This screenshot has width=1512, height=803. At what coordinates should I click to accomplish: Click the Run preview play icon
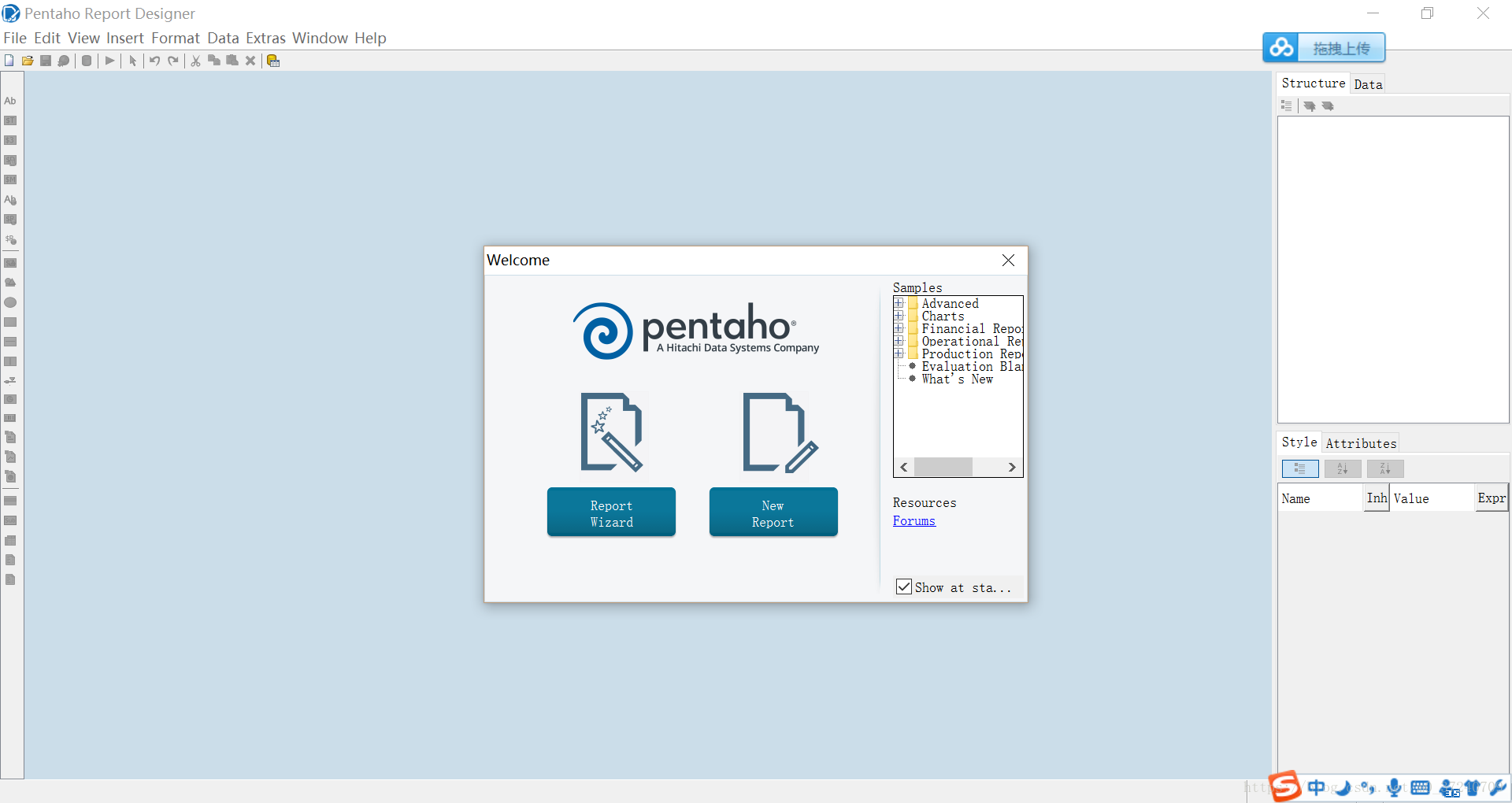(109, 61)
